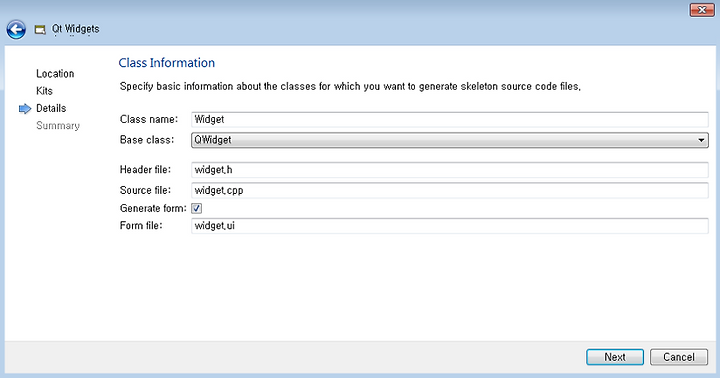720x378 pixels.
Task: Click the 'Form file:' label
Action: (x=141, y=226)
